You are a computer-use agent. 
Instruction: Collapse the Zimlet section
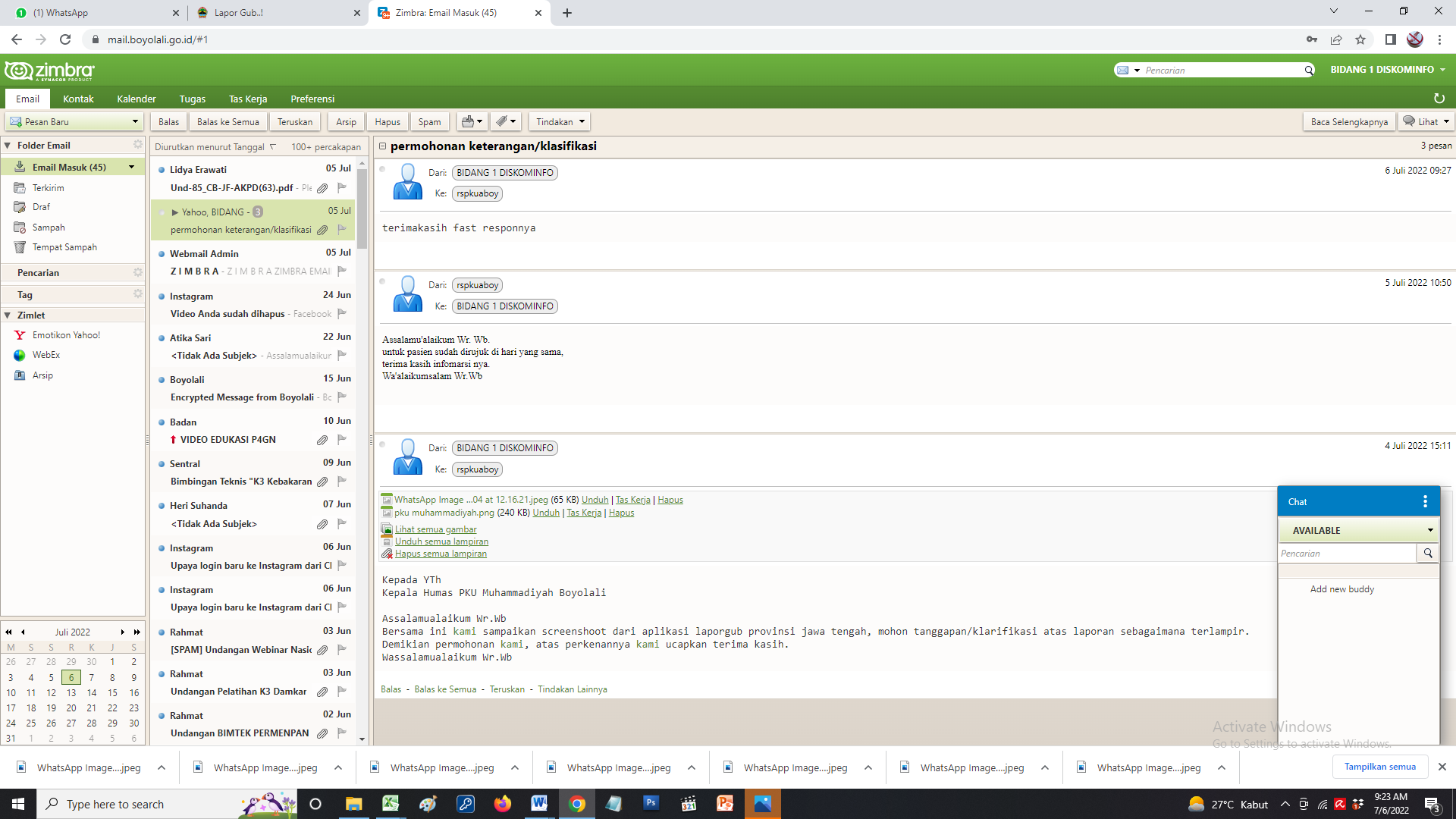(x=8, y=315)
